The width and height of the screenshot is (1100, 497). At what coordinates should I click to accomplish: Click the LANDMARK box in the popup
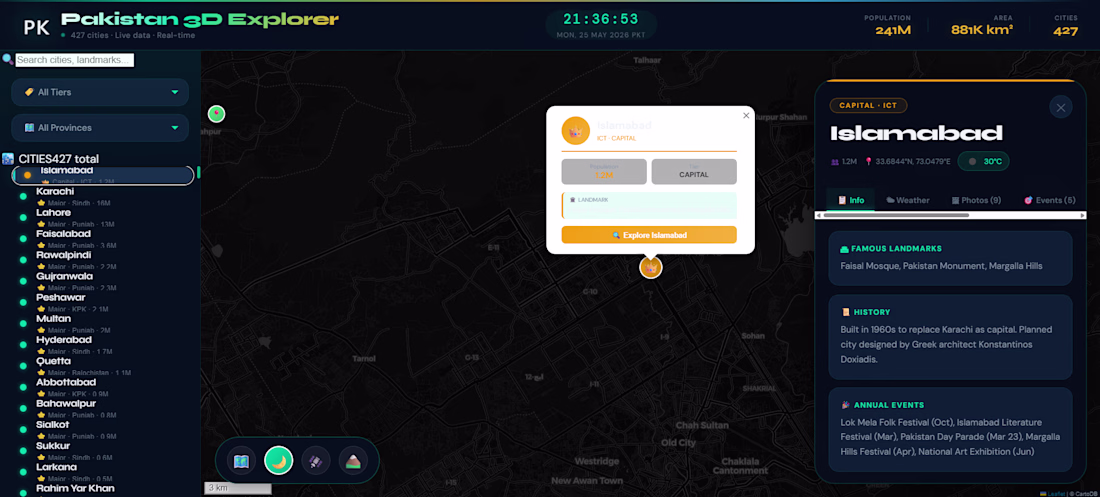[649, 206]
